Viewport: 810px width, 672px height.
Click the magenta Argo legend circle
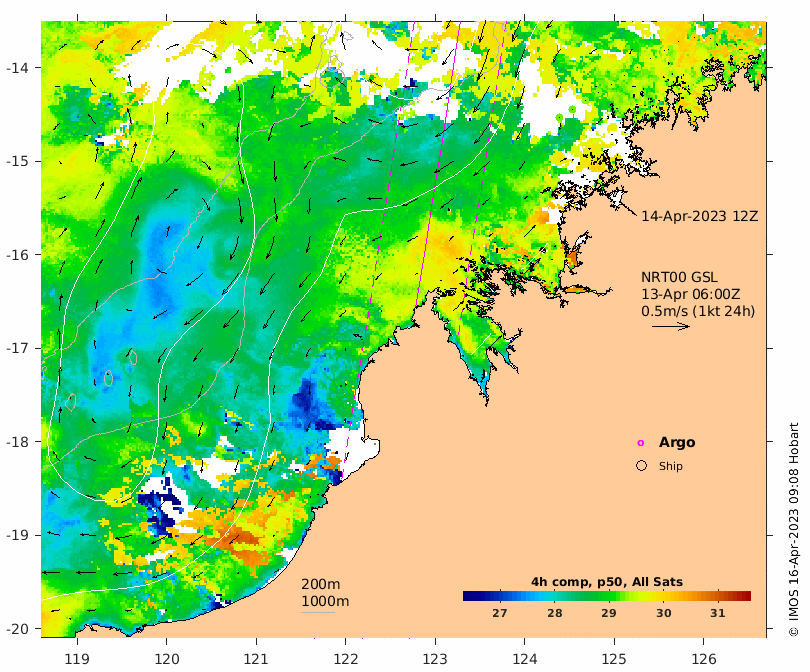click(x=641, y=443)
